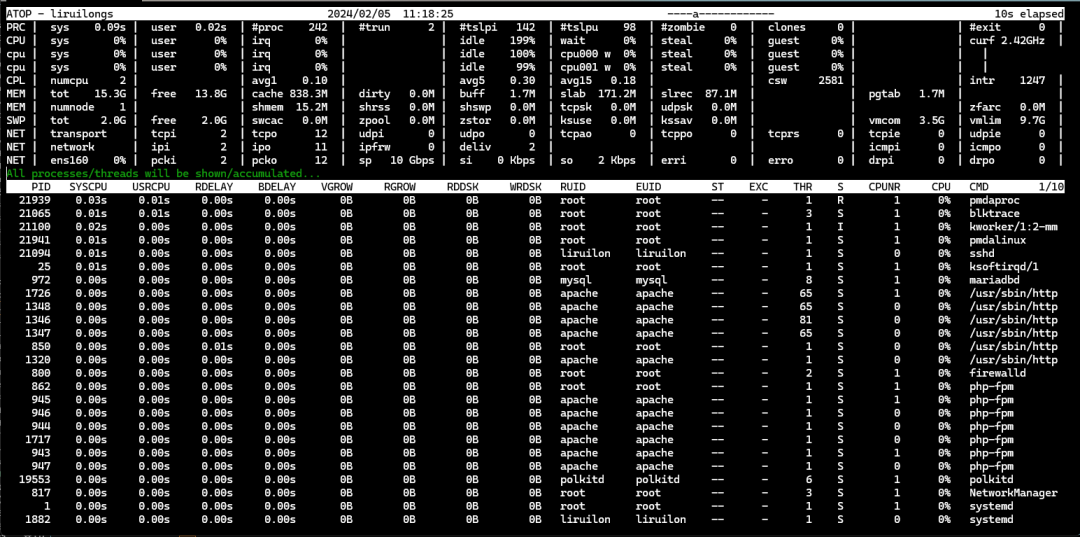Click the shmem 15.2M value
The height and width of the screenshot is (537, 1080).
[x=289, y=107]
